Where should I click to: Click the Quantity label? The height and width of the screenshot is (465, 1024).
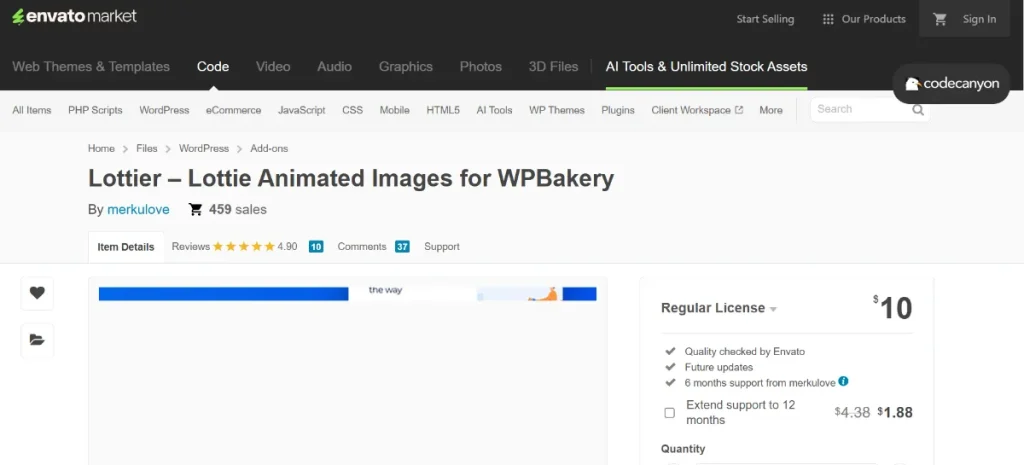683,449
